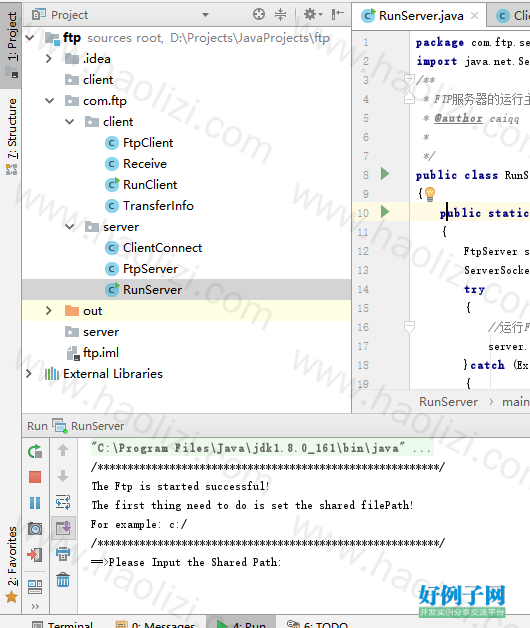Viewport: 530px width, 628px height.
Task: Switch to the RunServer.java editor tab
Action: [x=419, y=16]
